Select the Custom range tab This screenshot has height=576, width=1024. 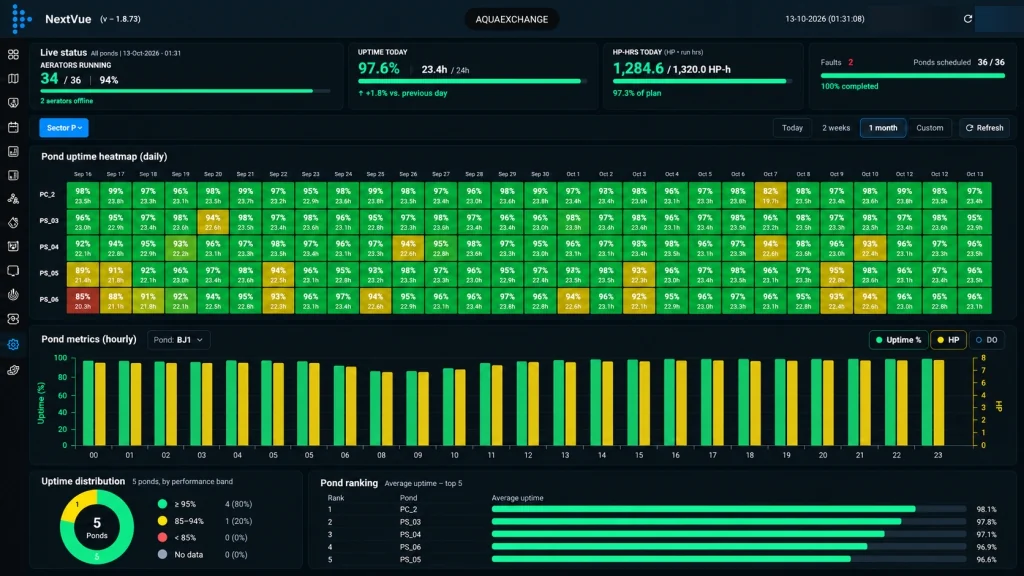coord(929,128)
